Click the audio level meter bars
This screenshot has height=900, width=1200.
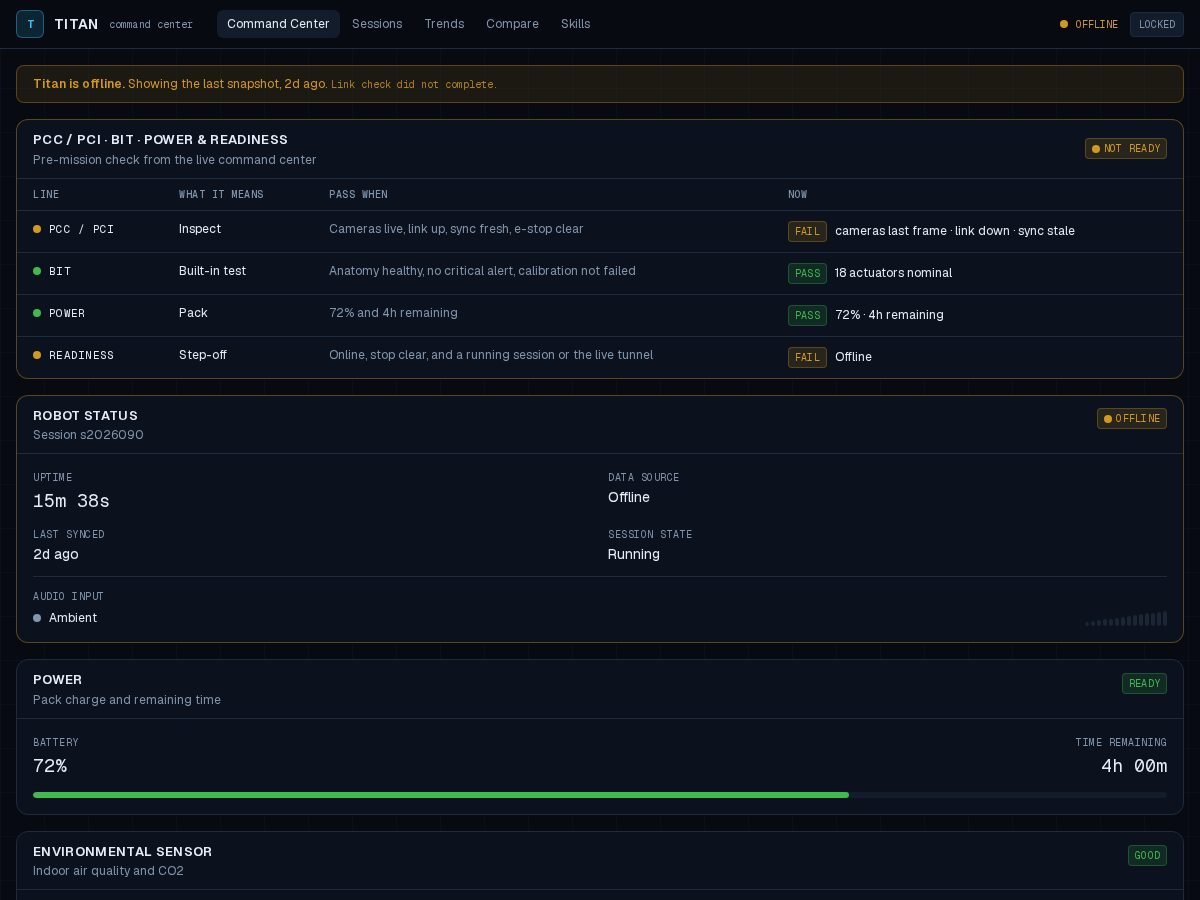[1126, 620]
